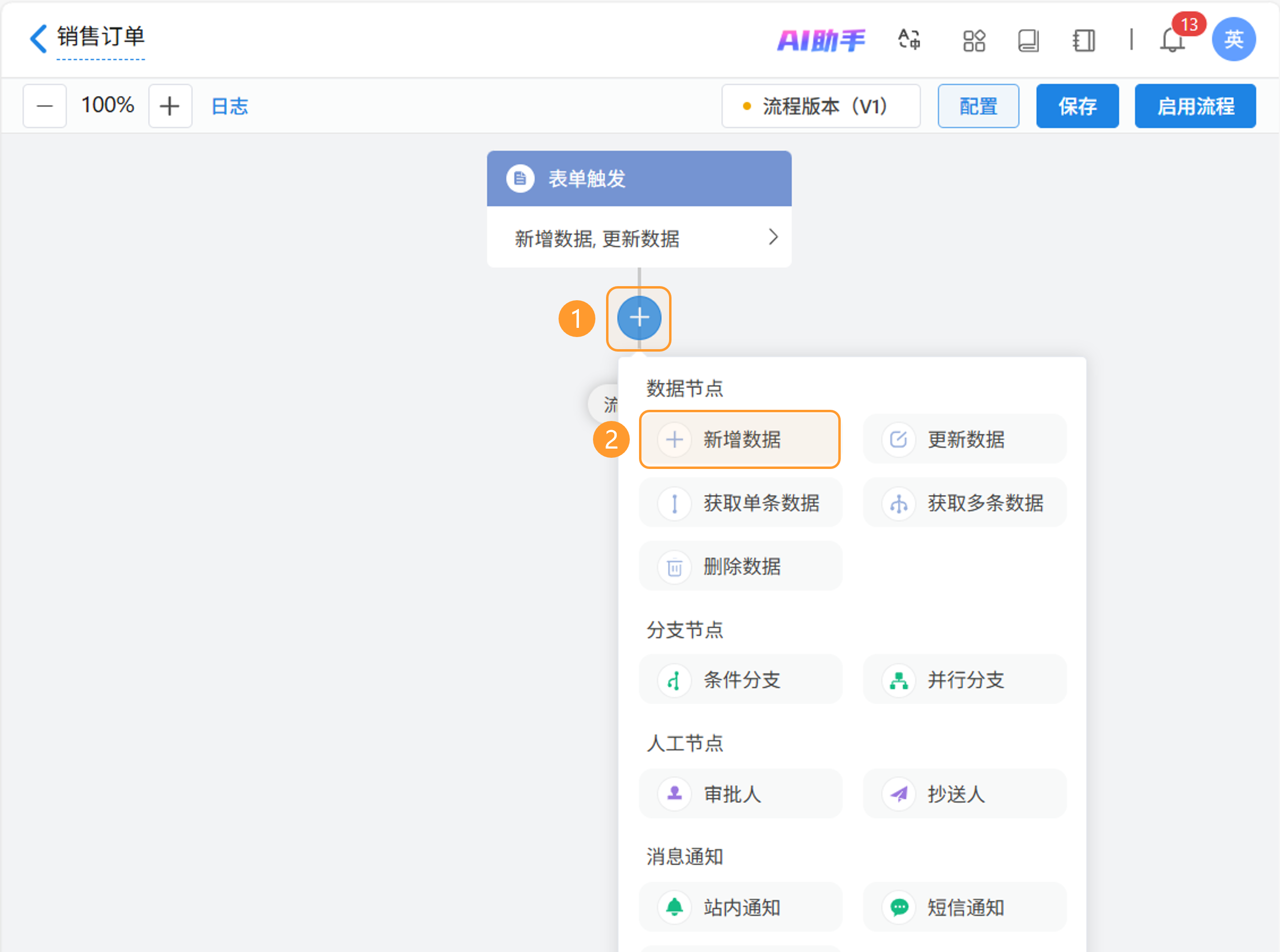Click the blue plus add-node button
Screen dimensions: 1280x952
coord(638,318)
